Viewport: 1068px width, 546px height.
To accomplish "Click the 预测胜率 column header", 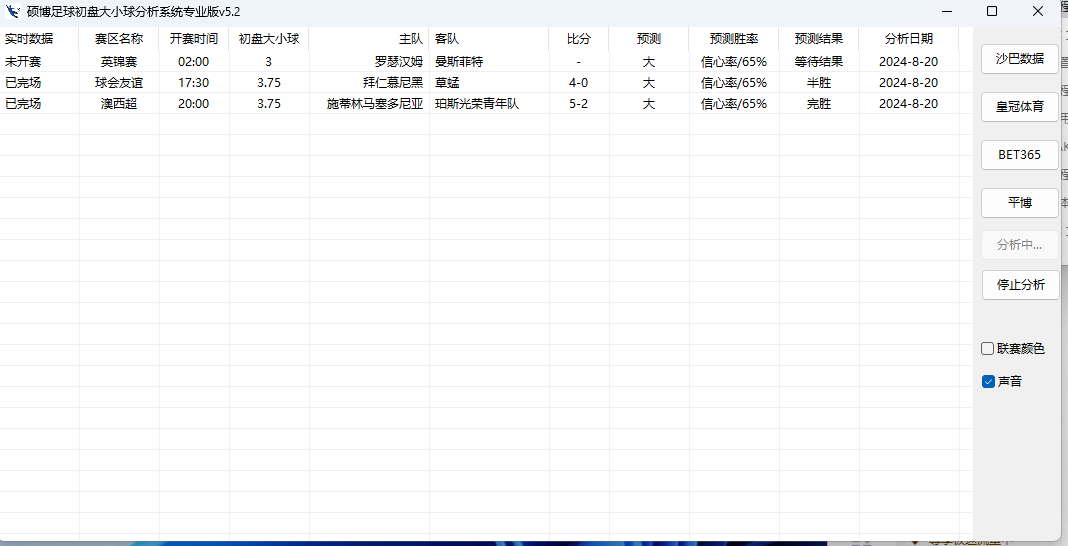I will click(x=733, y=39).
